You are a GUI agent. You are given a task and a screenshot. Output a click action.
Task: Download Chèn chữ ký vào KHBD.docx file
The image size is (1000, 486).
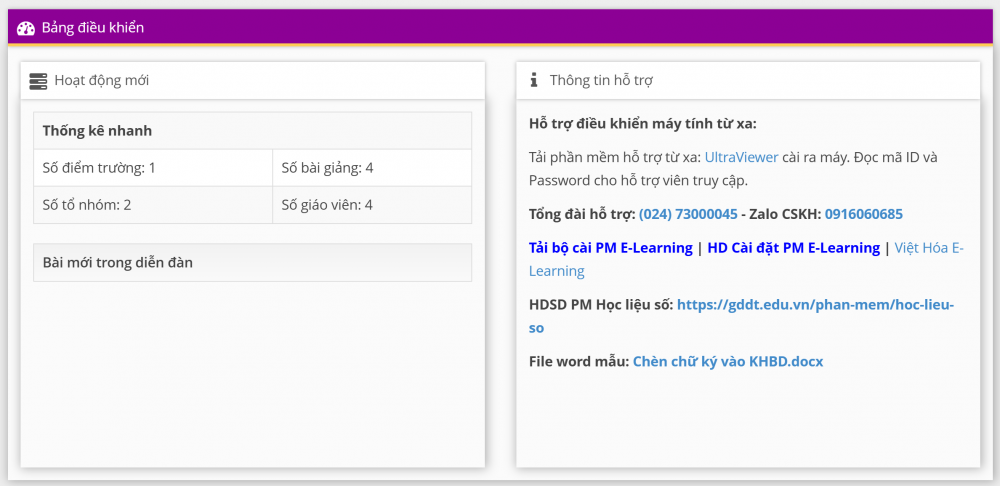pos(727,361)
